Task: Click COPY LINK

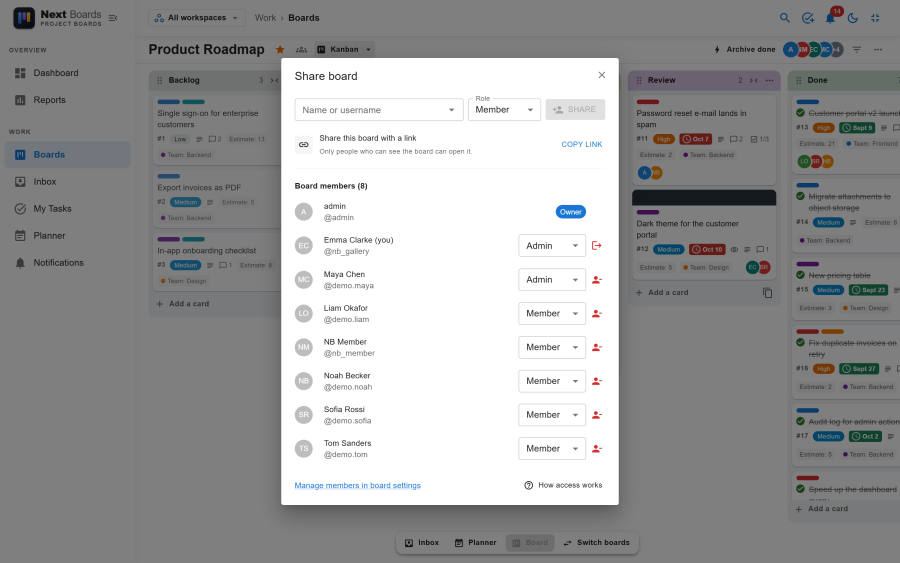Action: pos(581,145)
